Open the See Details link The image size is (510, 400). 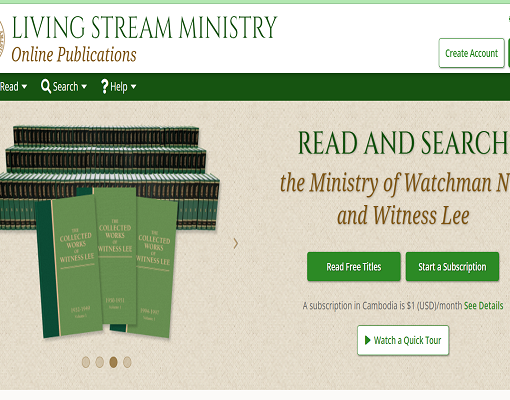(x=484, y=305)
